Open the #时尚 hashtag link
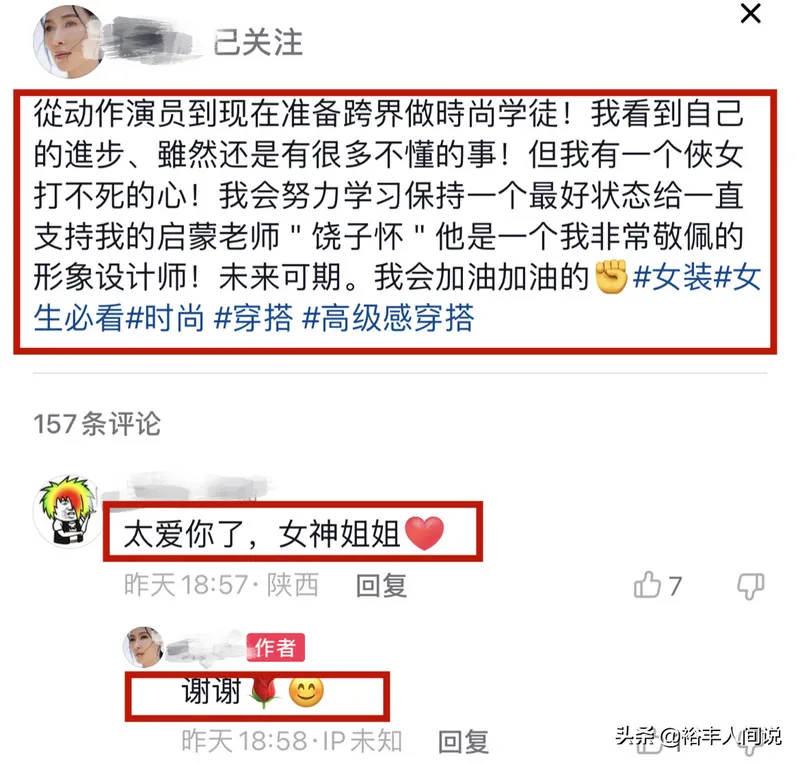 pyautogui.click(x=165, y=318)
